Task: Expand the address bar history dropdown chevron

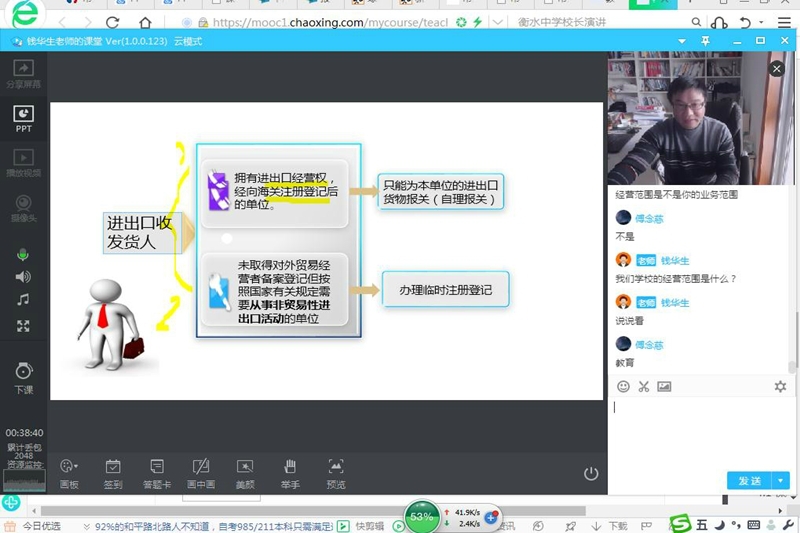Action: point(497,22)
